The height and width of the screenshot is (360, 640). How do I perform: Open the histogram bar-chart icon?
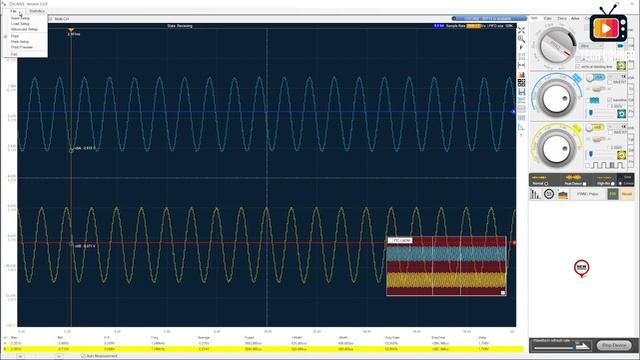[521, 74]
